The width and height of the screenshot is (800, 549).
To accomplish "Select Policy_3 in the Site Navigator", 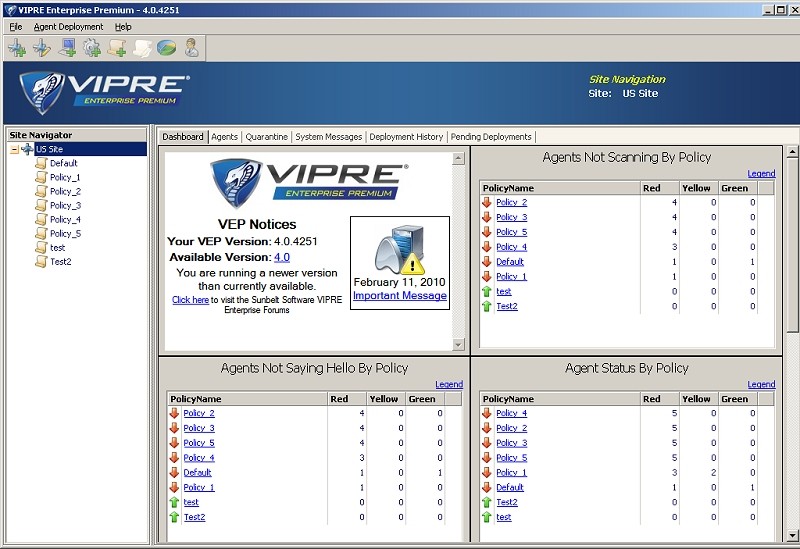I will tap(65, 205).
